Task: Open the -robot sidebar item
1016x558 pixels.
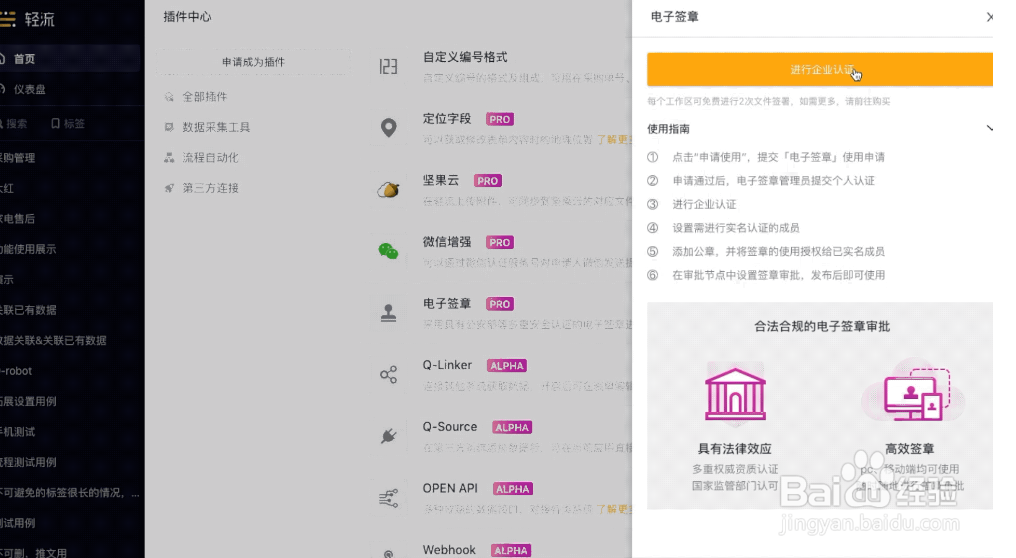Action: [x=16, y=371]
